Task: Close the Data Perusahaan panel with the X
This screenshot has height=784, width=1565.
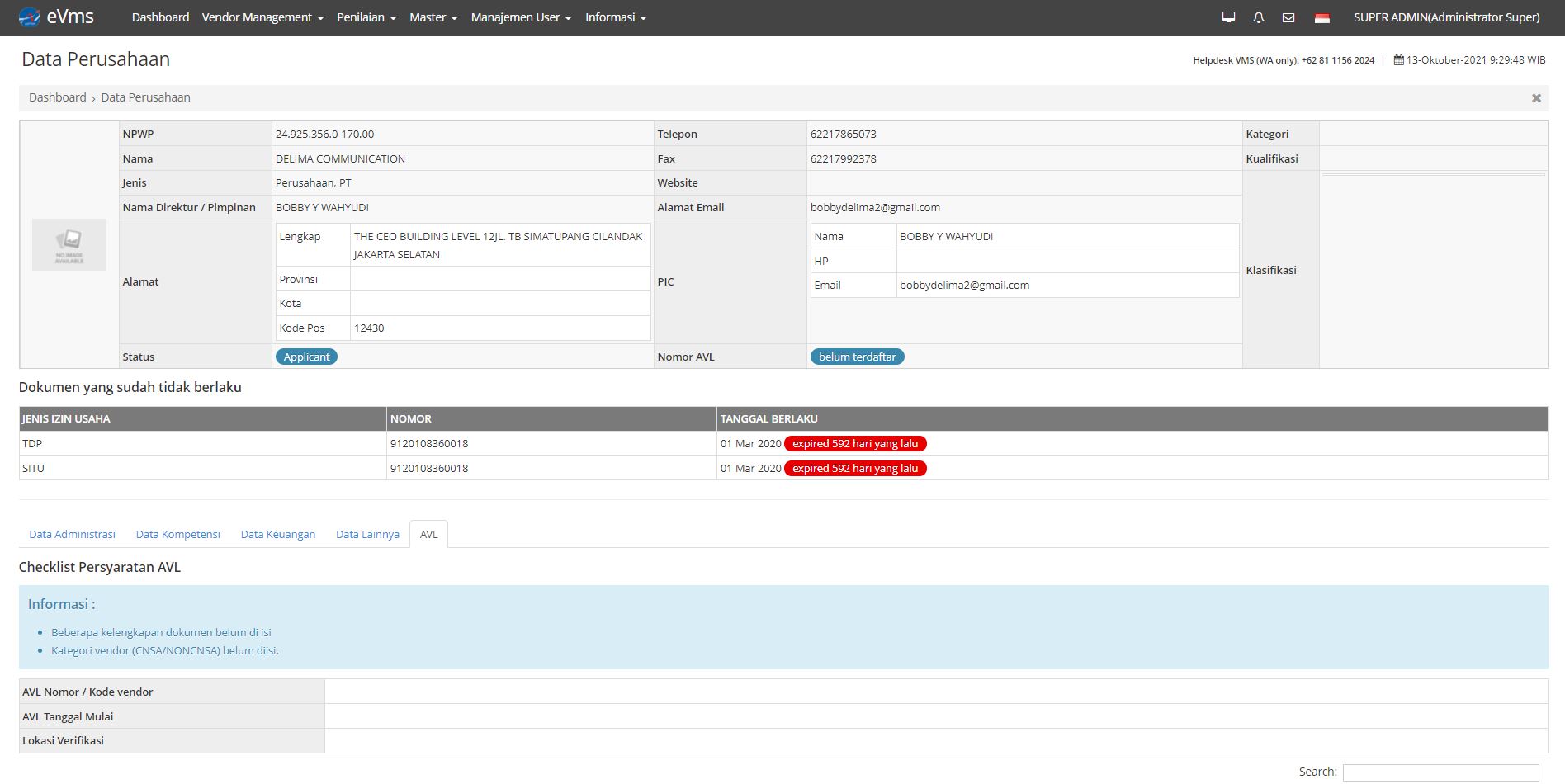Action: tap(1537, 97)
